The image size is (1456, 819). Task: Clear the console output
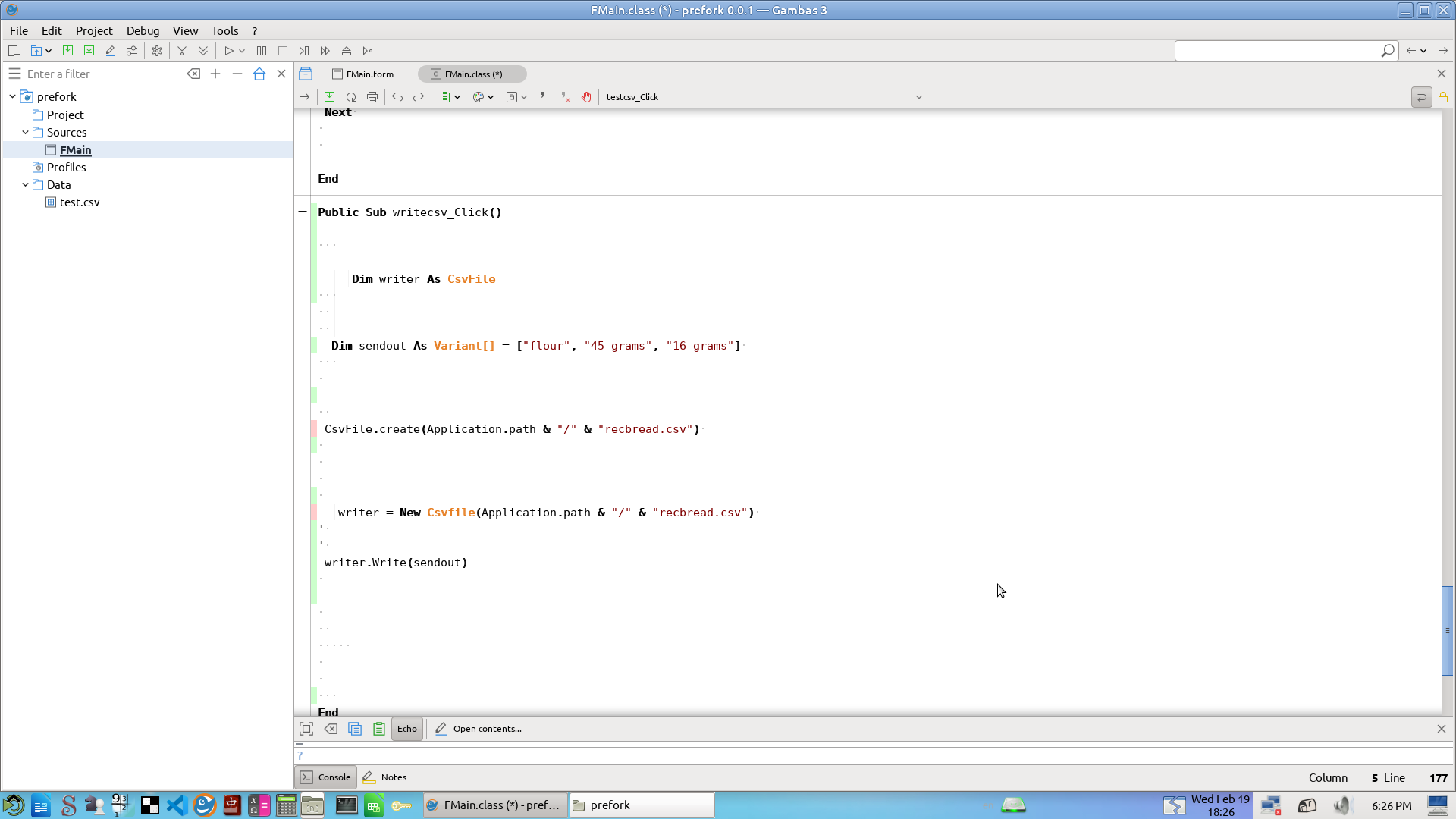[x=331, y=729]
